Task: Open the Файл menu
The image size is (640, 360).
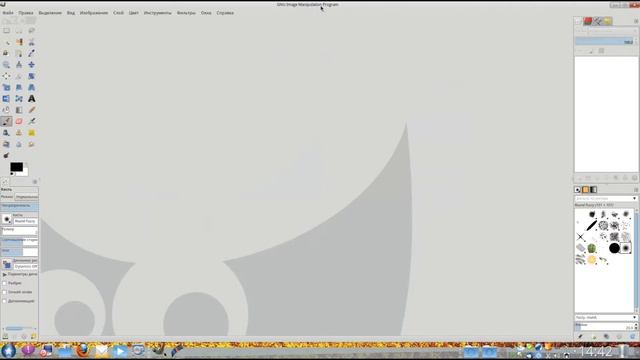Action: coord(8,13)
